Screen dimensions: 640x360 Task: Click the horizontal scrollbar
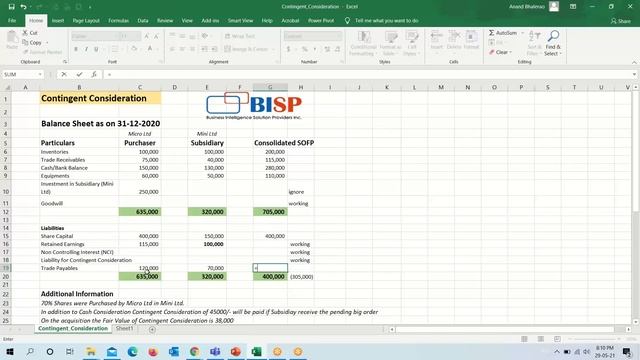coord(504,329)
